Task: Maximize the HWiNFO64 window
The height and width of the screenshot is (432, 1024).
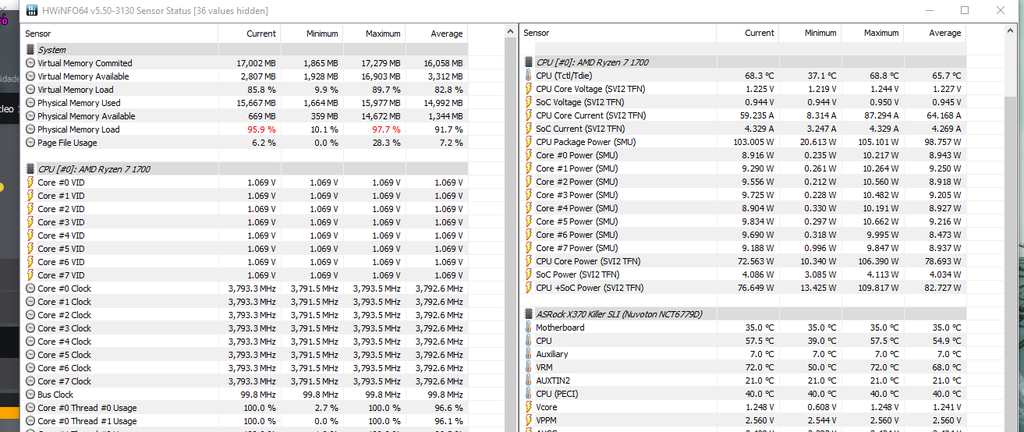Action: coord(965,10)
